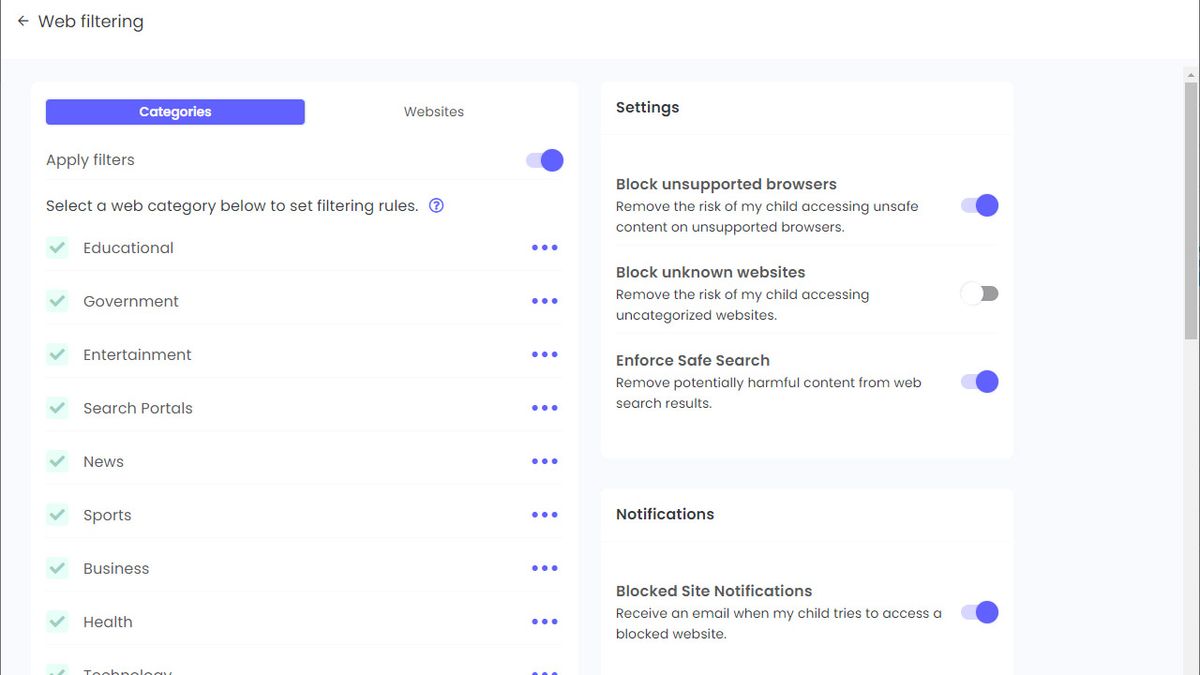Open the options menu for Entertainment

tap(544, 354)
